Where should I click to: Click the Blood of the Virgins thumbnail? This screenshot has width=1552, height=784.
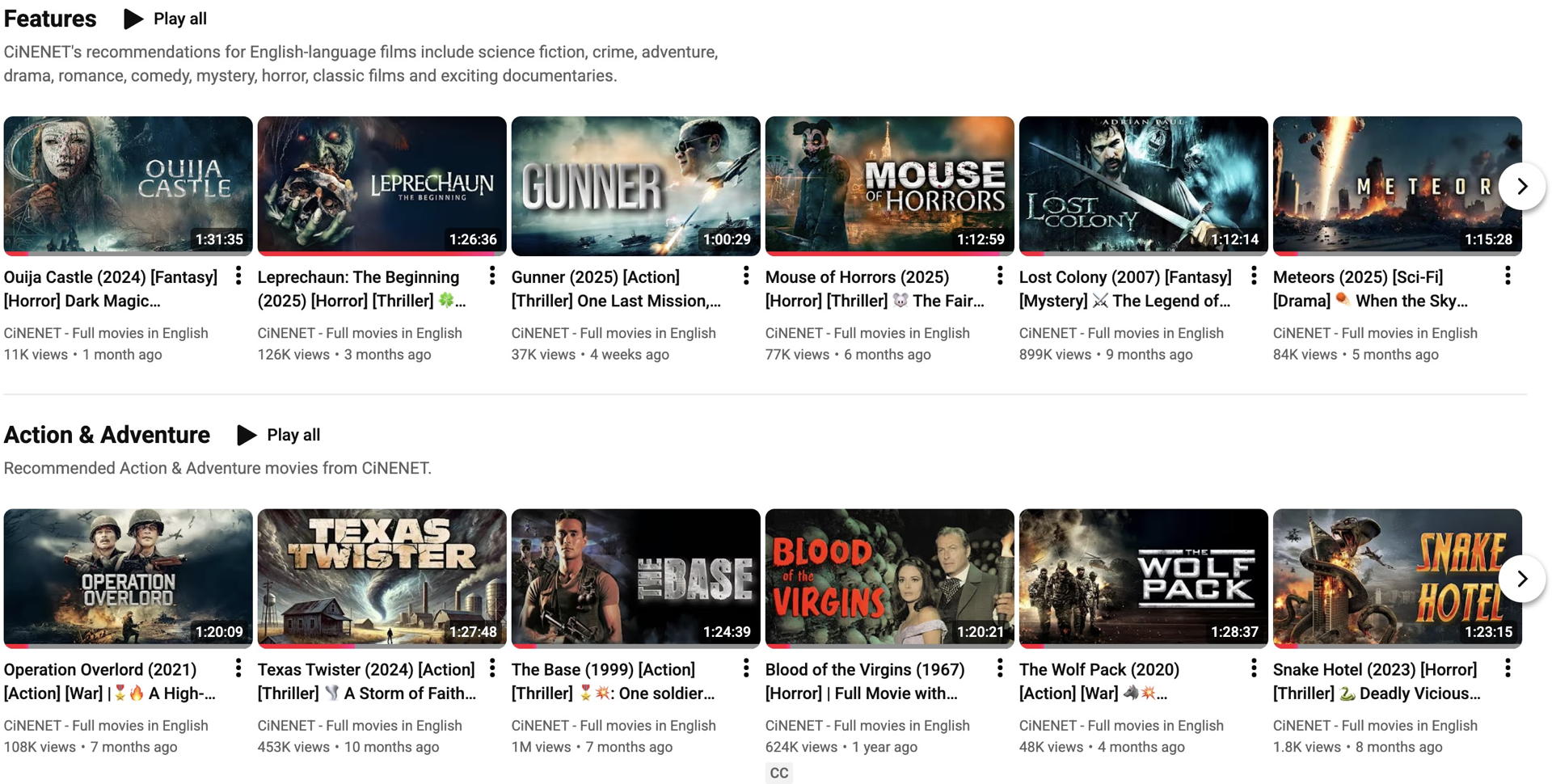coord(889,577)
